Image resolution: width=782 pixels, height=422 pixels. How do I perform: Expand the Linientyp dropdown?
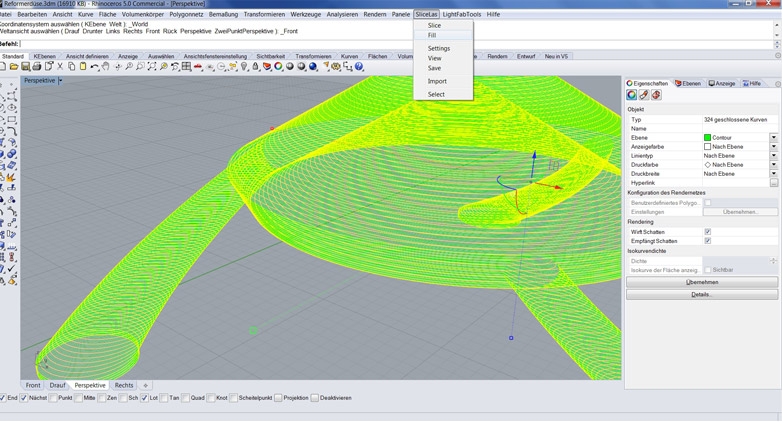point(773,156)
